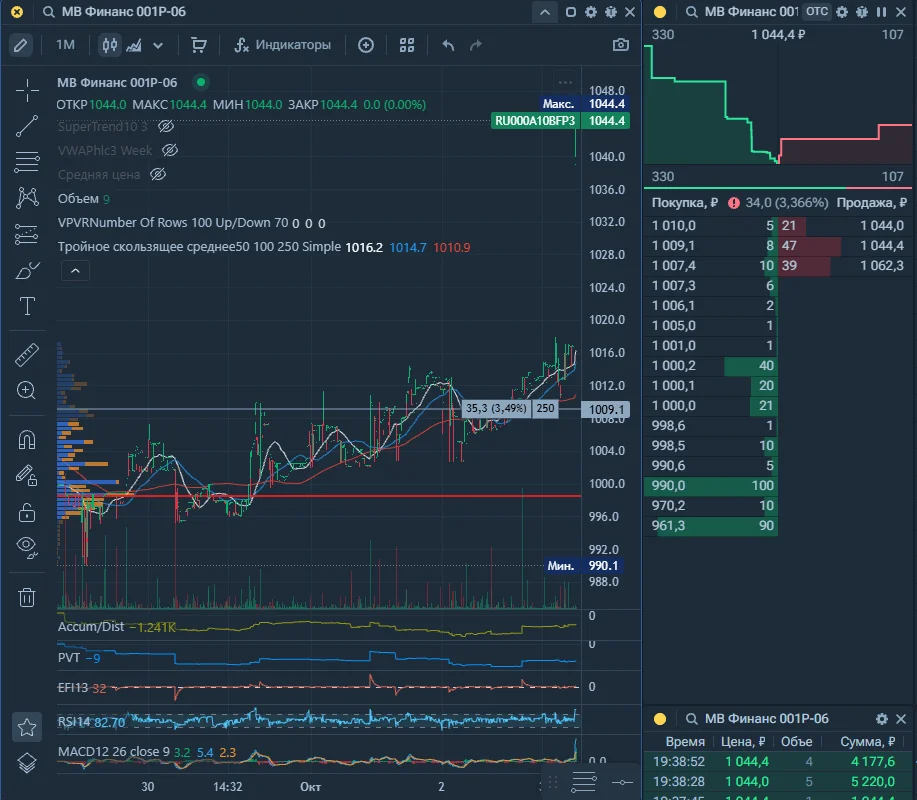917x800 pixels.
Task: Open the chart widget settings gear
Action: 591,12
